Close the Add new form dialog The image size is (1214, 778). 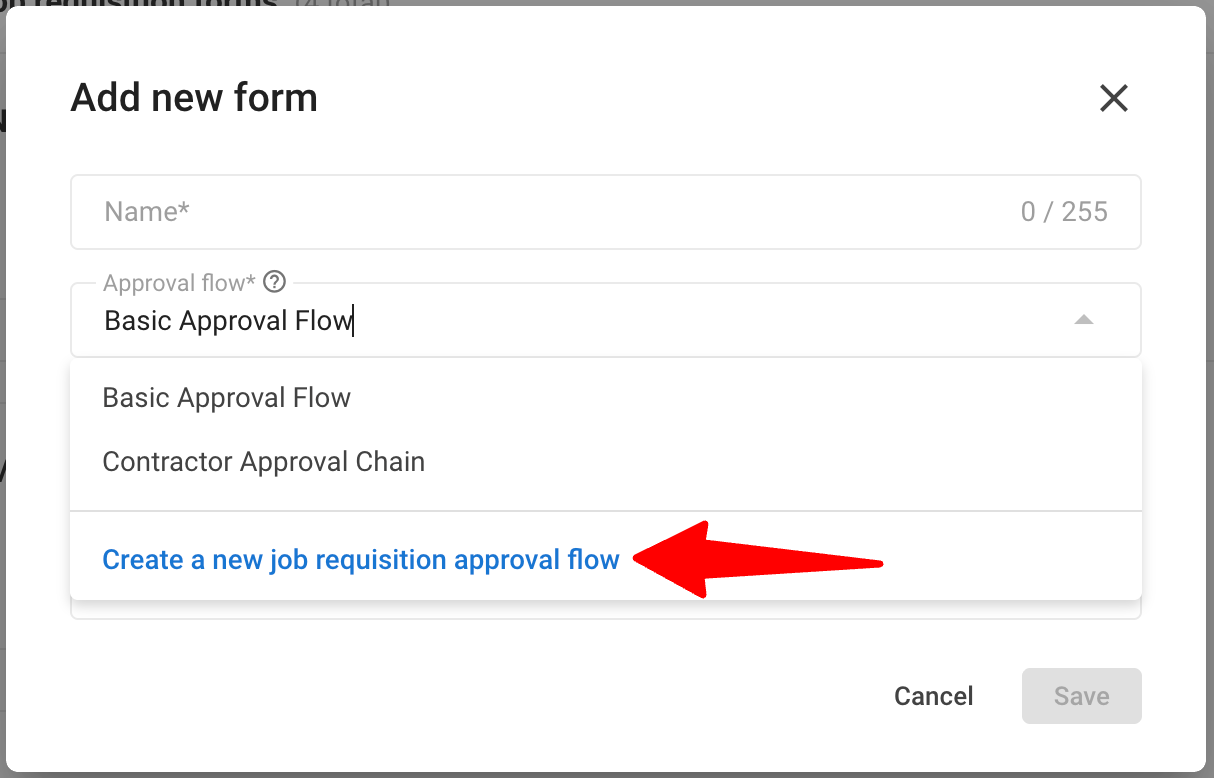coord(1113,98)
